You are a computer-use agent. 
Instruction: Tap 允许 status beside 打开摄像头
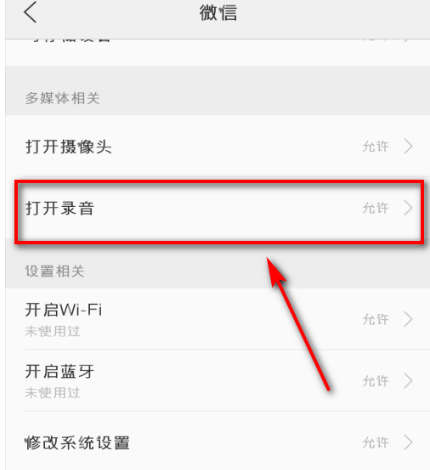coord(376,146)
